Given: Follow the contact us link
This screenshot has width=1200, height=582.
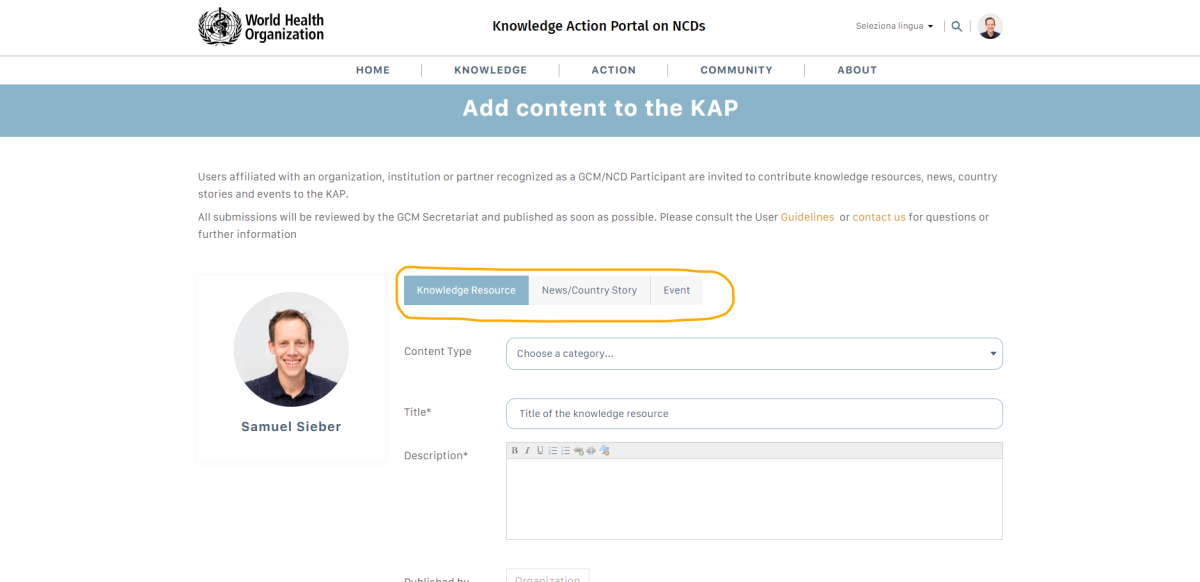Looking at the screenshot, I should 879,217.
